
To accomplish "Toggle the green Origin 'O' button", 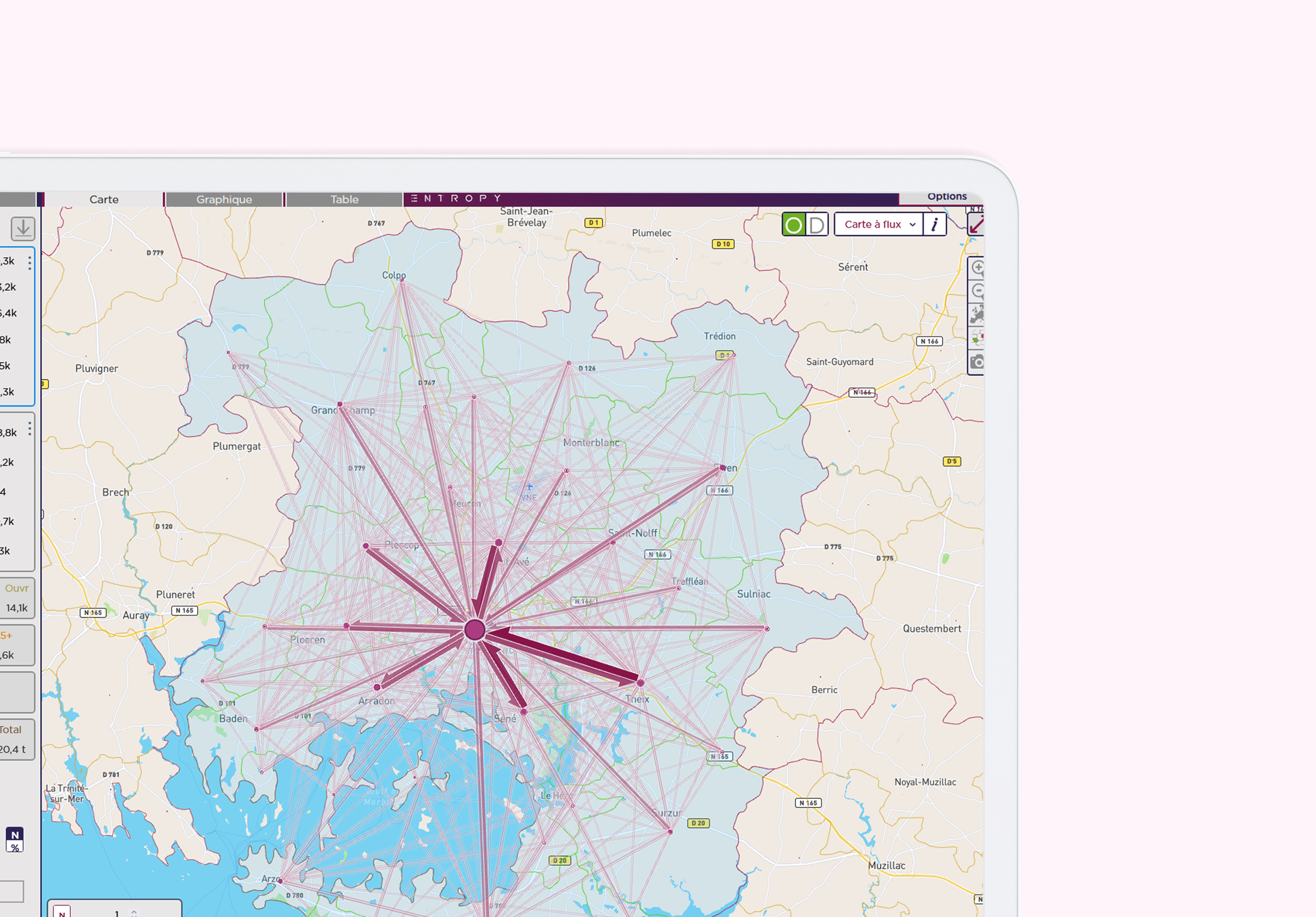I will (794, 224).
